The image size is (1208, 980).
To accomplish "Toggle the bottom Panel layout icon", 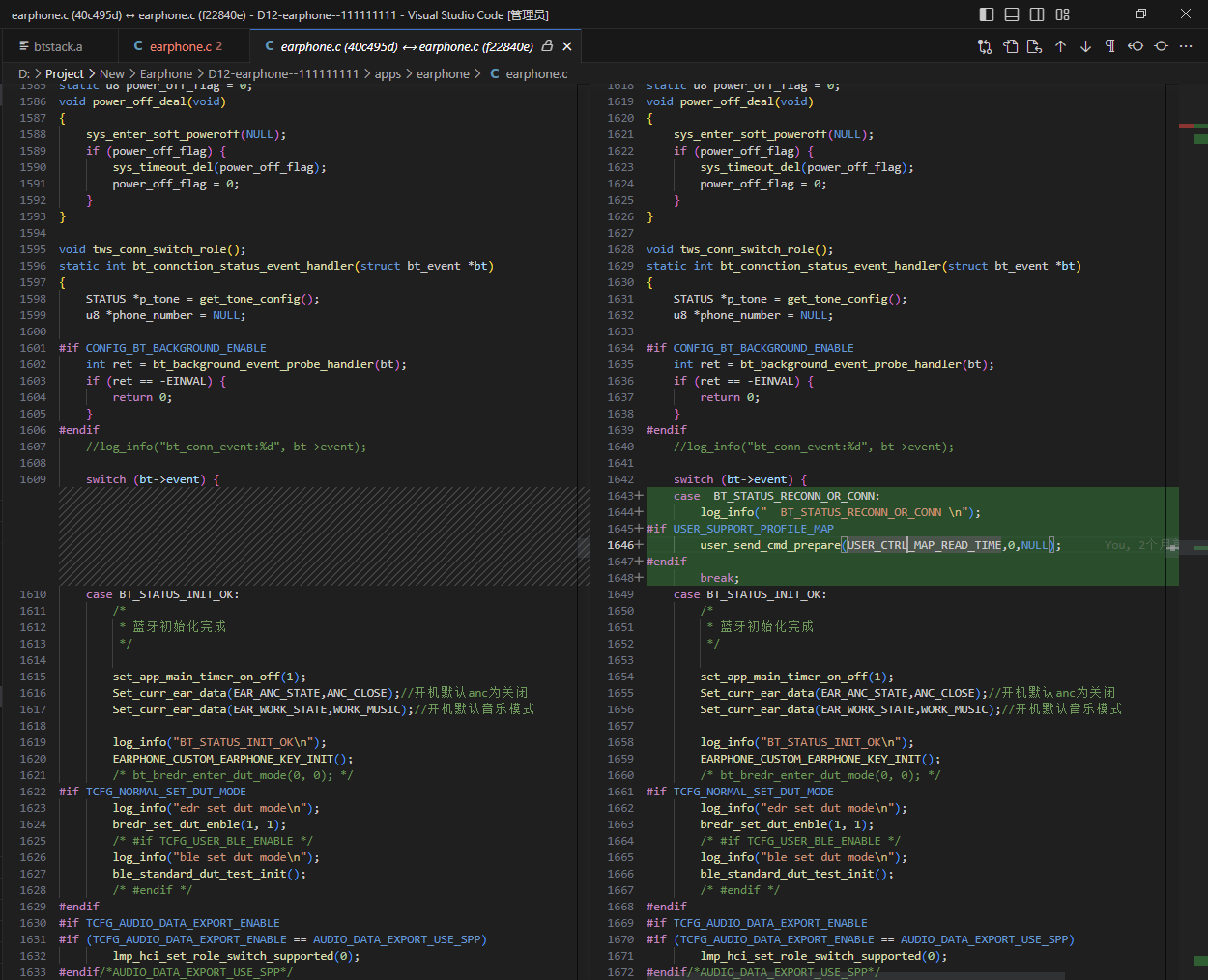I will tap(1012, 14).
